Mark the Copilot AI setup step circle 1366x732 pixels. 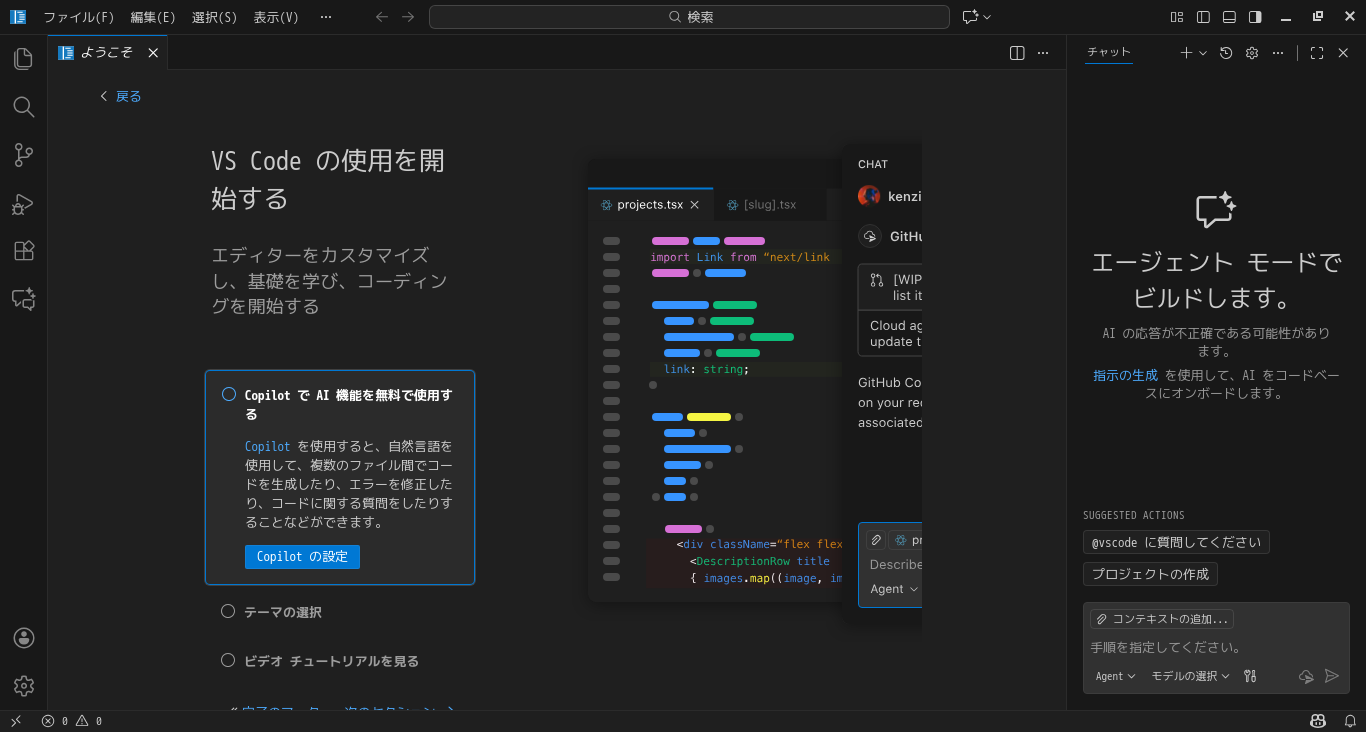click(x=228, y=394)
